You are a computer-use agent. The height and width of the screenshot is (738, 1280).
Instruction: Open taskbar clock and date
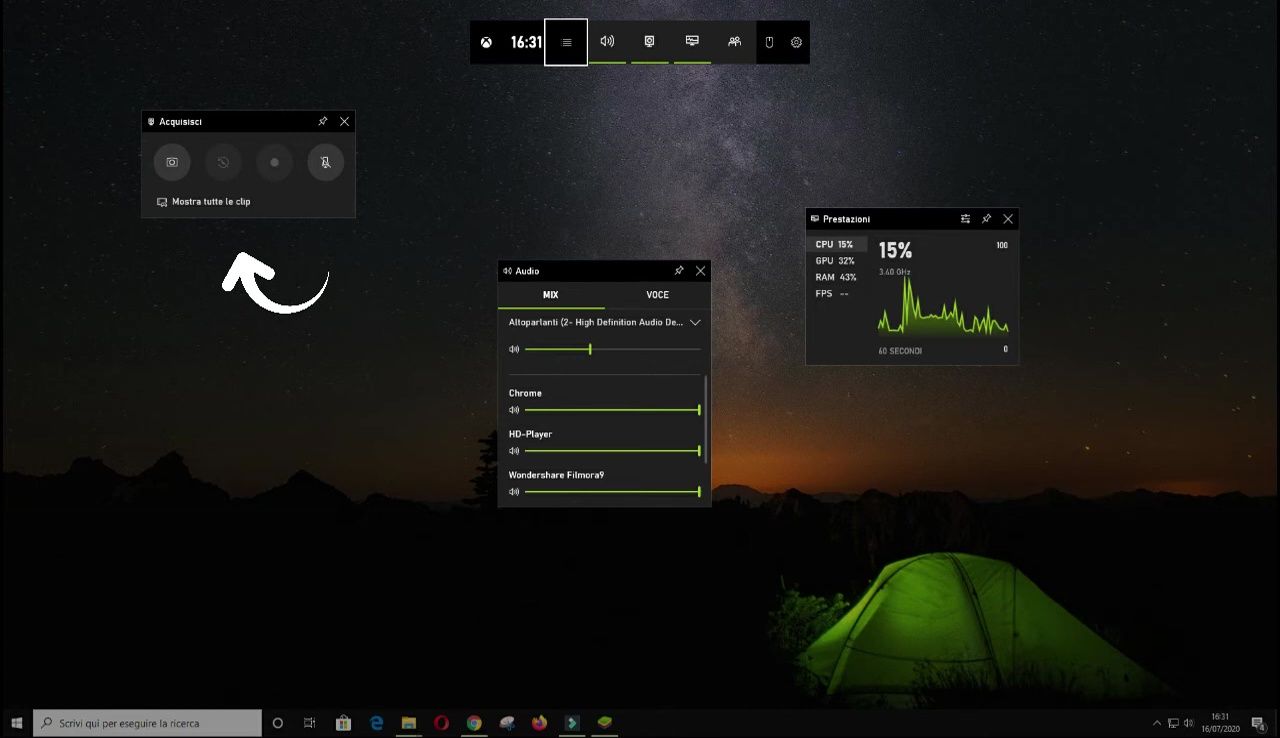coord(1220,723)
